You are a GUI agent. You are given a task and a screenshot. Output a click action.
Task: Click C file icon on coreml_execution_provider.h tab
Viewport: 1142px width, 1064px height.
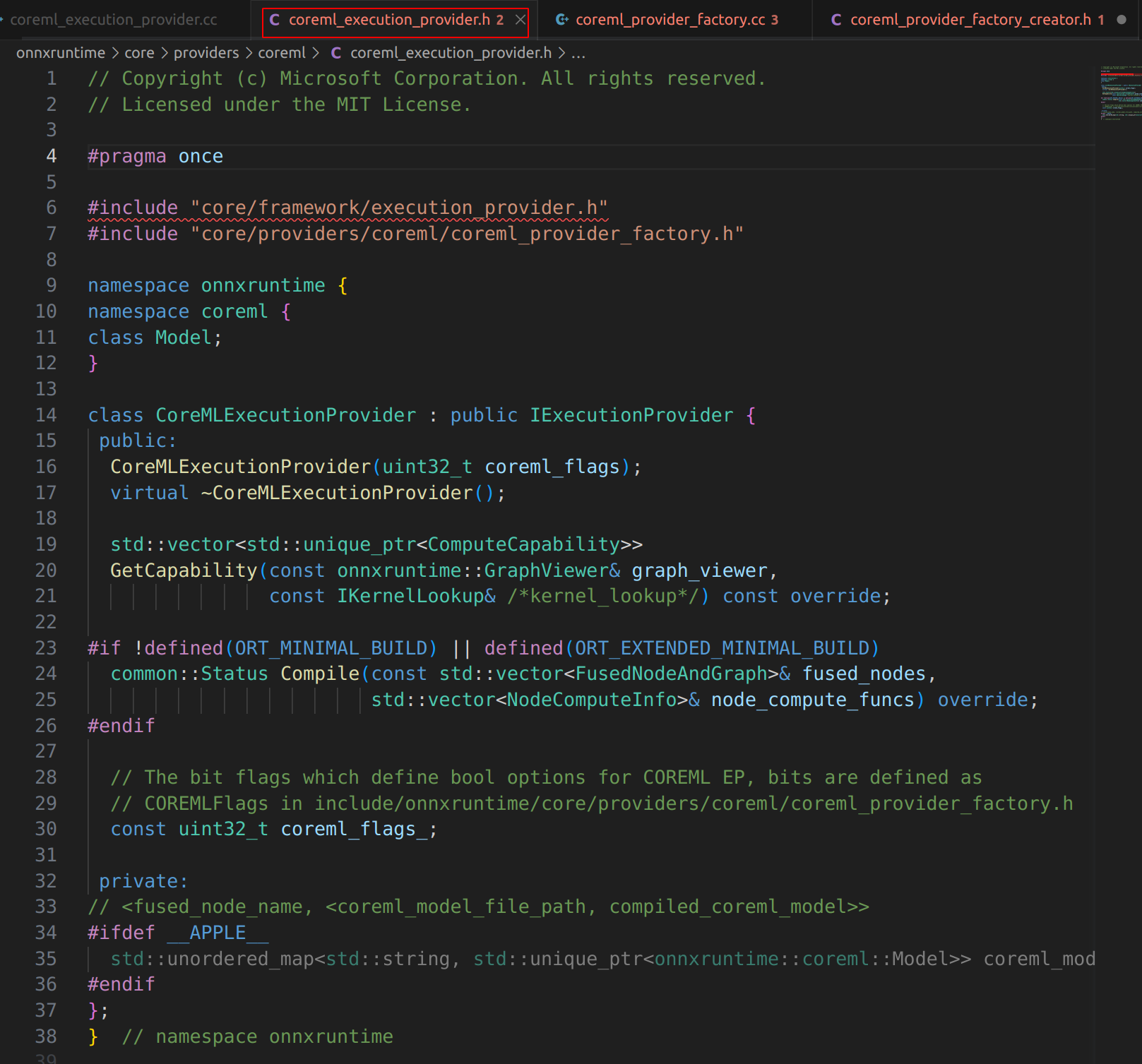coord(275,20)
